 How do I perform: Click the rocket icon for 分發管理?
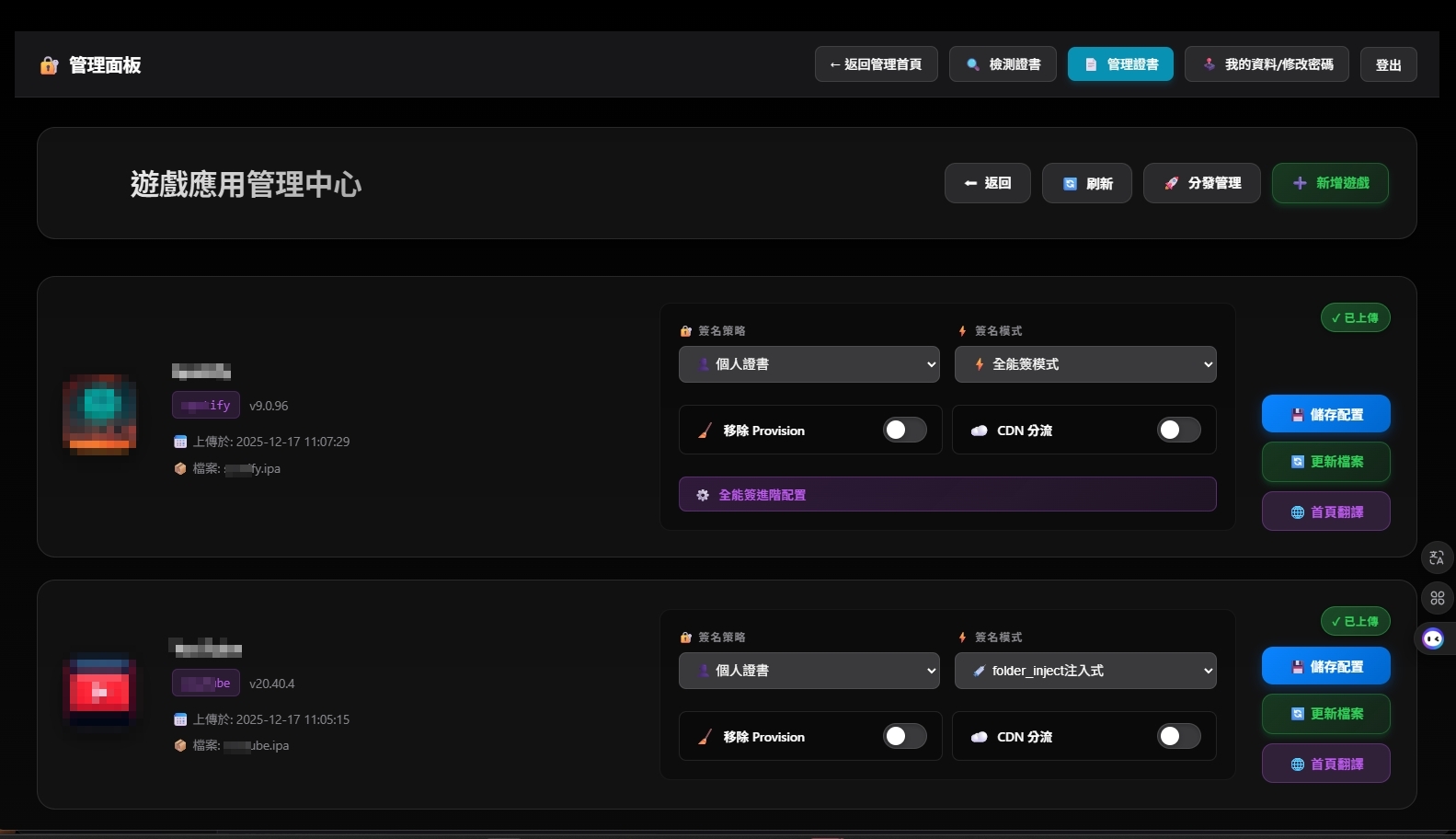tap(1171, 183)
